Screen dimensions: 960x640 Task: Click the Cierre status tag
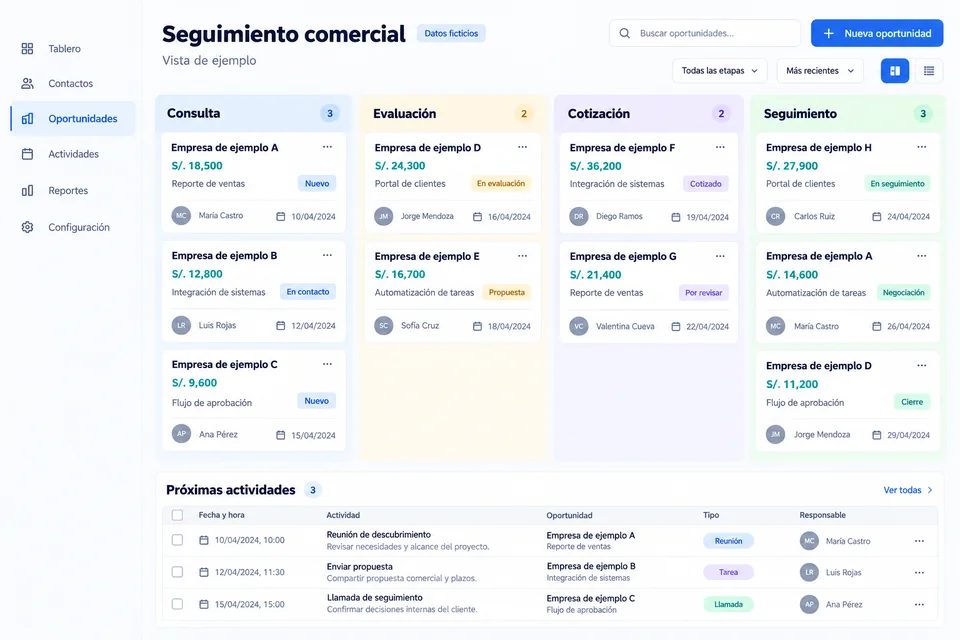coord(912,402)
